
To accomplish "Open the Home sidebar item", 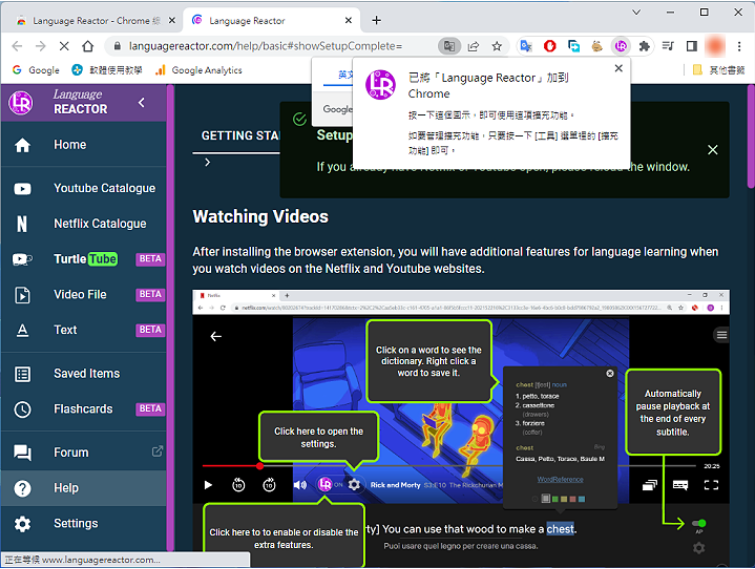I will (84, 145).
